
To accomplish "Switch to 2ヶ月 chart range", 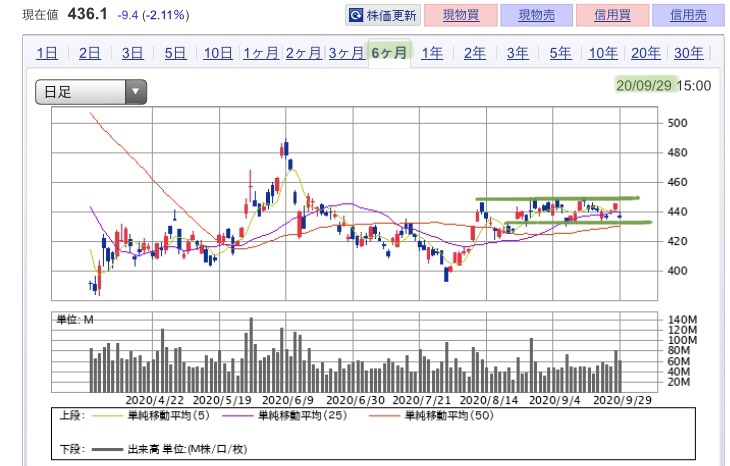I will [x=303, y=53].
